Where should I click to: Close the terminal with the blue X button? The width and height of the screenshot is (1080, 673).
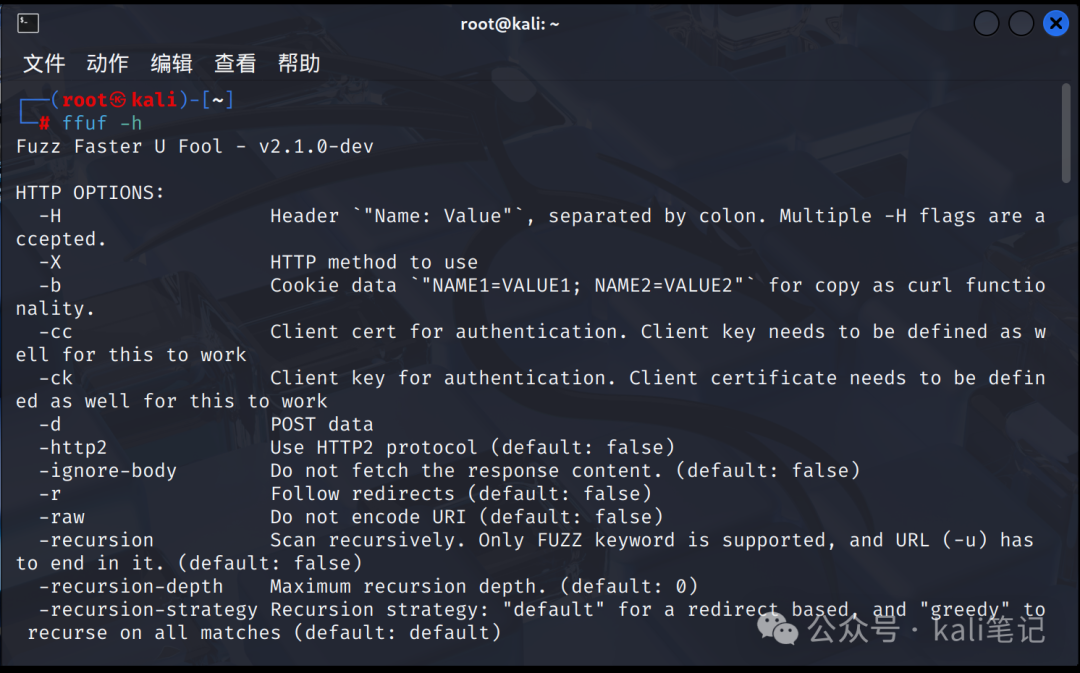tap(1055, 23)
